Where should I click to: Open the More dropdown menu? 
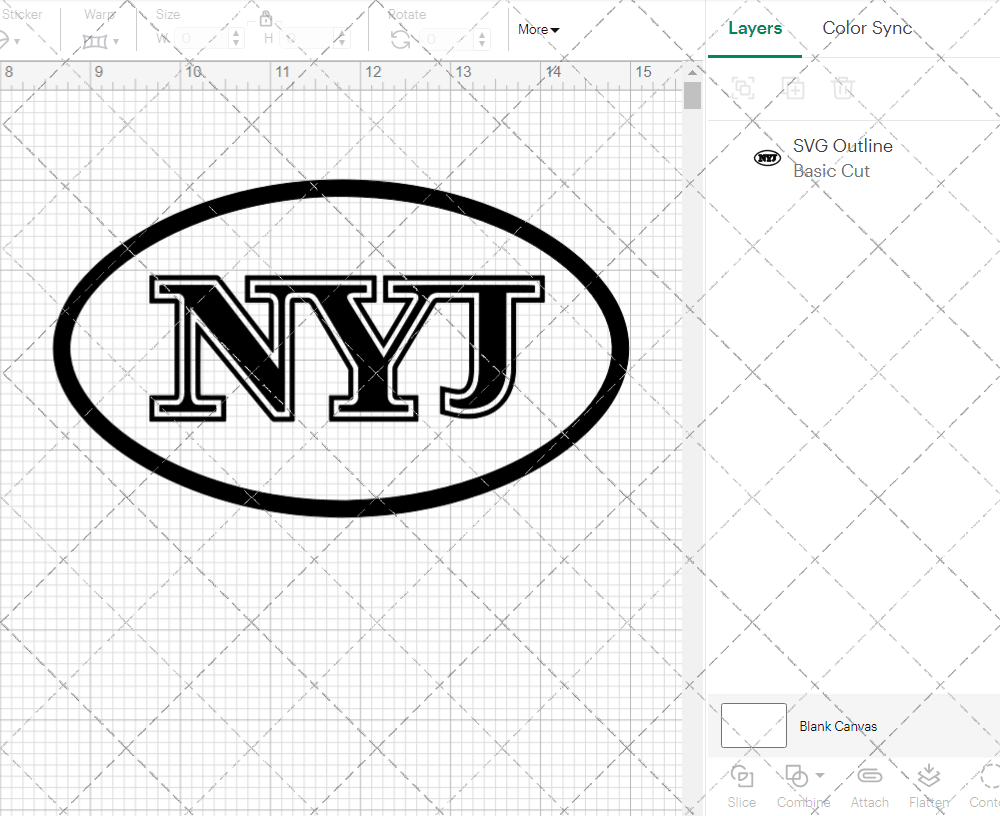tap(538, 29)
